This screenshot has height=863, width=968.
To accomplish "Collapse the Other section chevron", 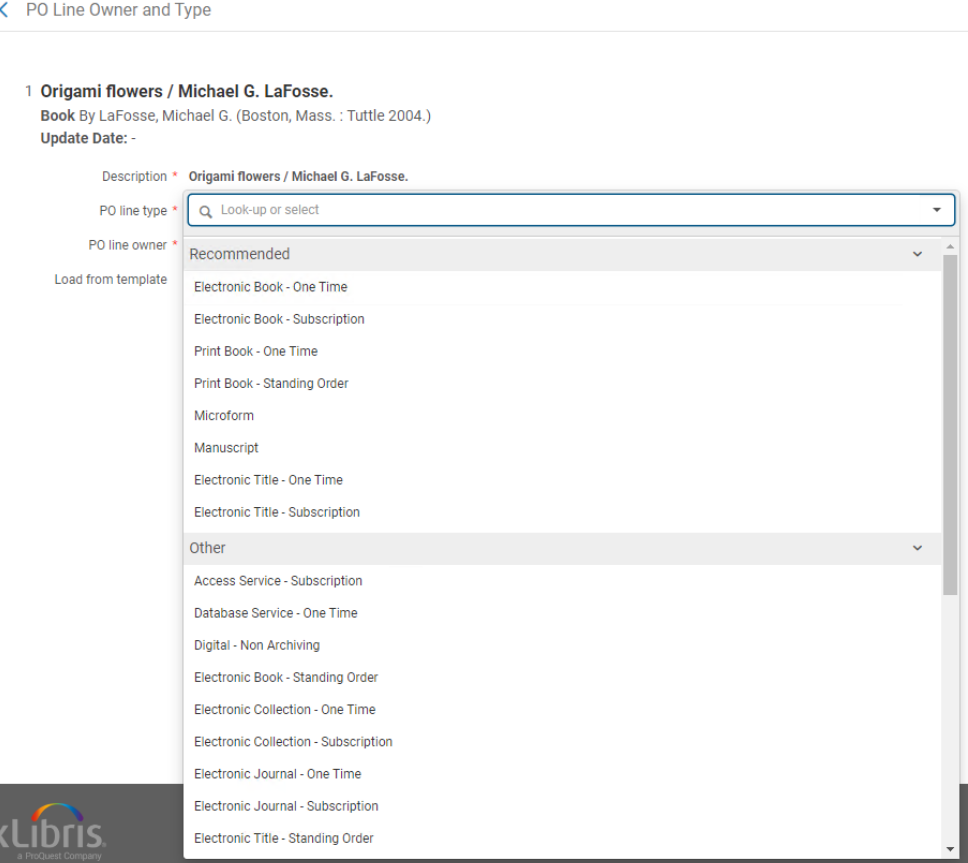I will pos(917,548).
